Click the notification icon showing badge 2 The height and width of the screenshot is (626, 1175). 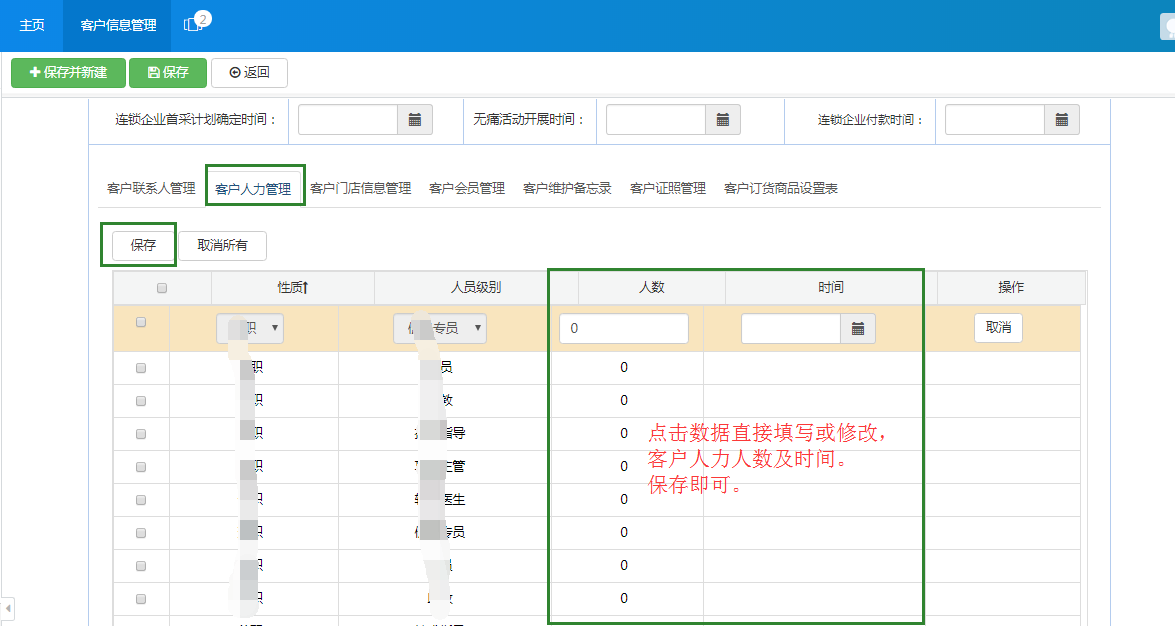tap(191, 25)
